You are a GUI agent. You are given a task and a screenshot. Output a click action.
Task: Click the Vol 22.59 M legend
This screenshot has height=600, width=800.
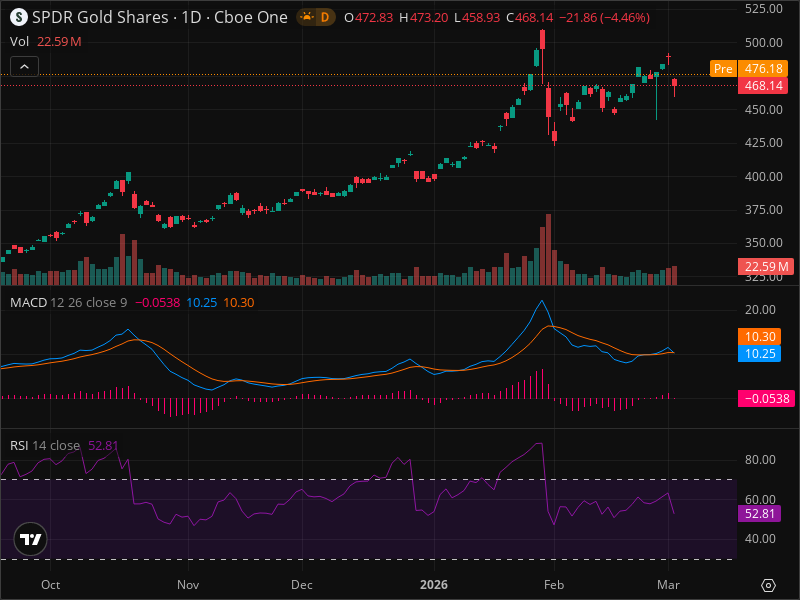click(45, 41)
